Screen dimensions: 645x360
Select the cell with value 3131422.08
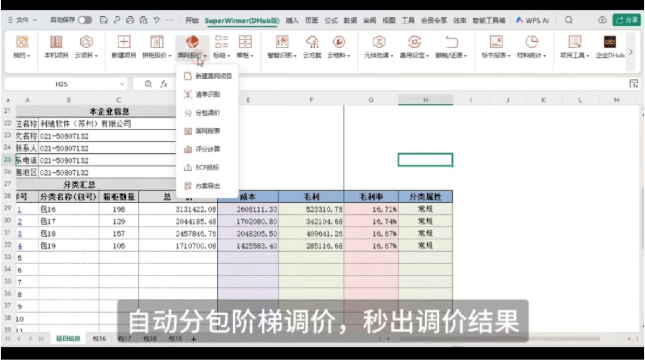tap(178, 209)
